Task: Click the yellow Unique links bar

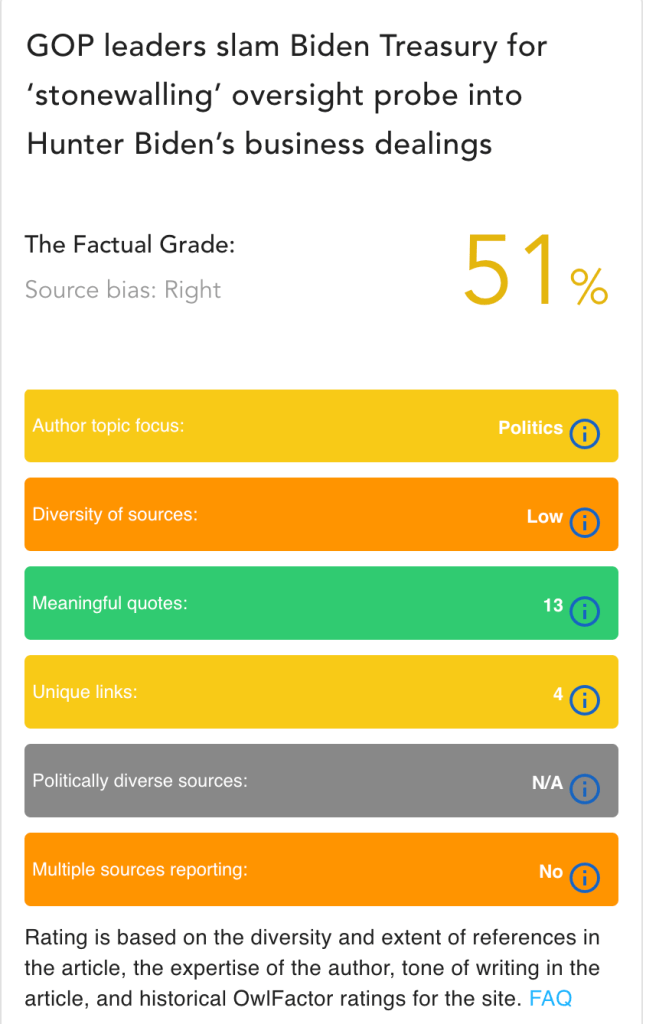Action: 300,692
